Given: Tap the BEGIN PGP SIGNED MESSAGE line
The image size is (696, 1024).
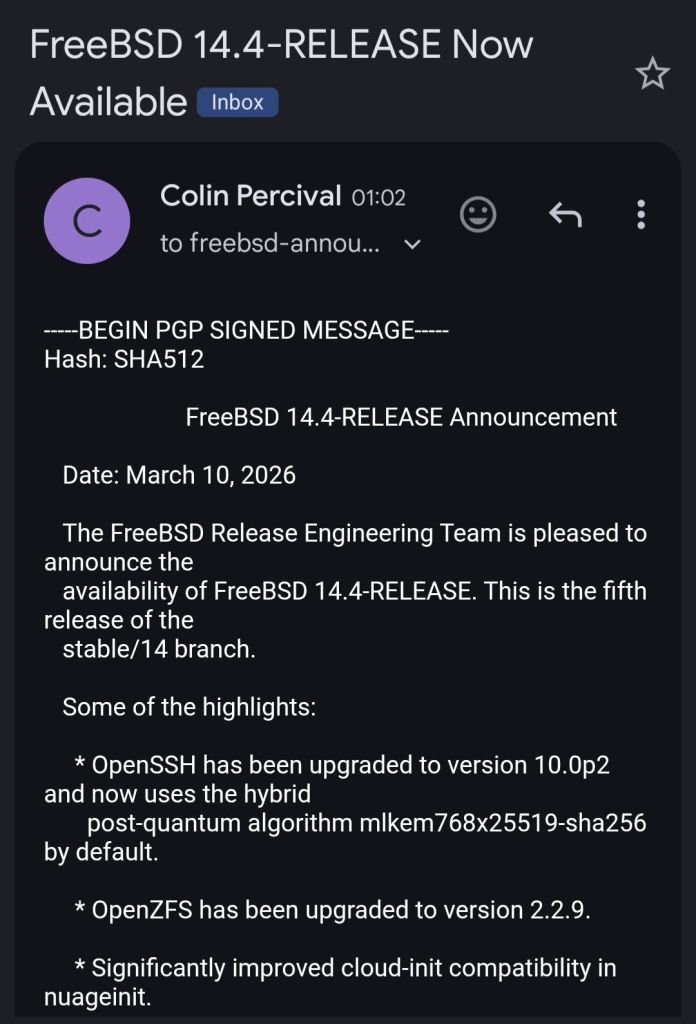Looking at the screenshot, I should (247, 331).
